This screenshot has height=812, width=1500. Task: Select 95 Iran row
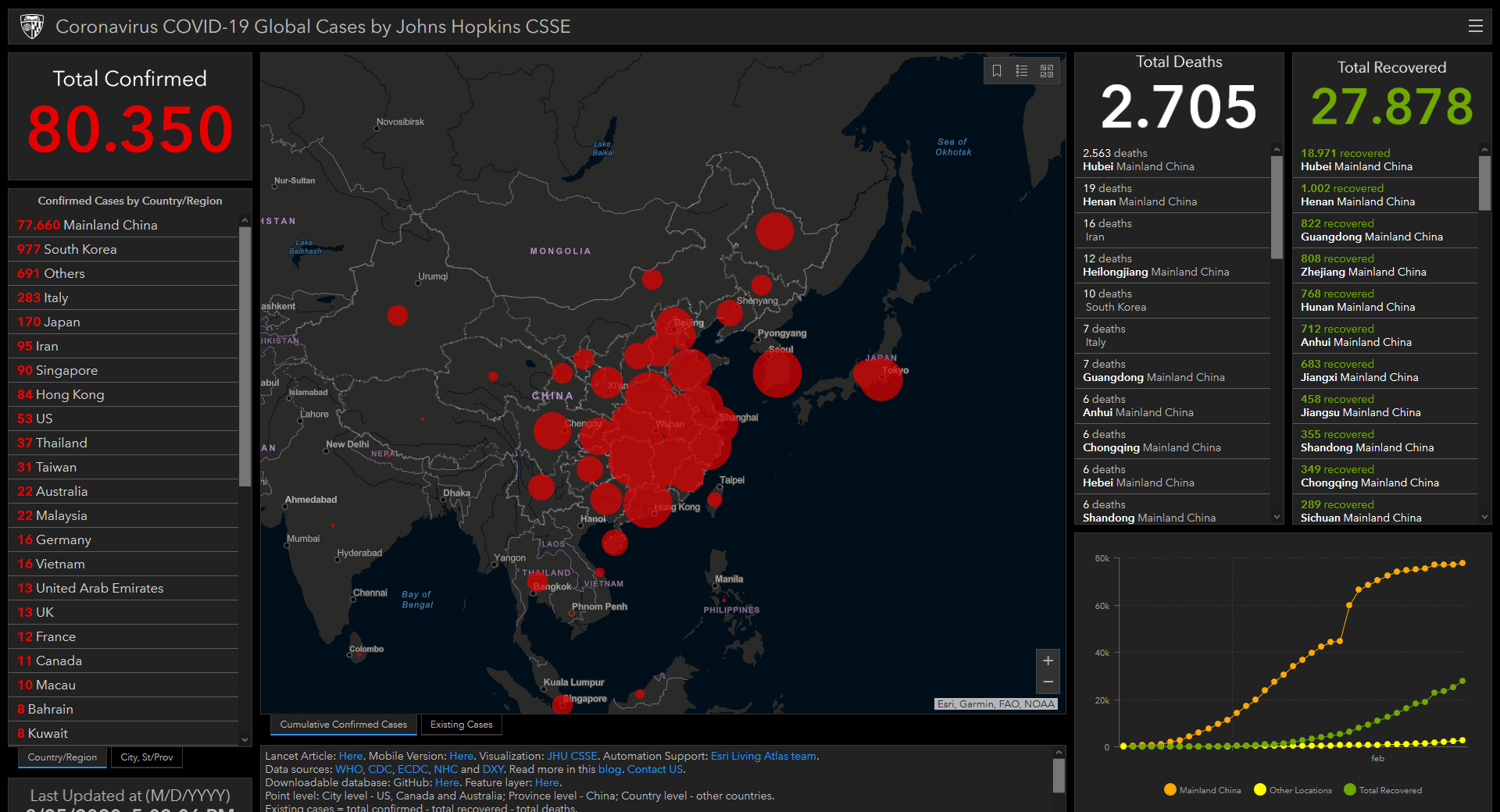coord(123,346)
